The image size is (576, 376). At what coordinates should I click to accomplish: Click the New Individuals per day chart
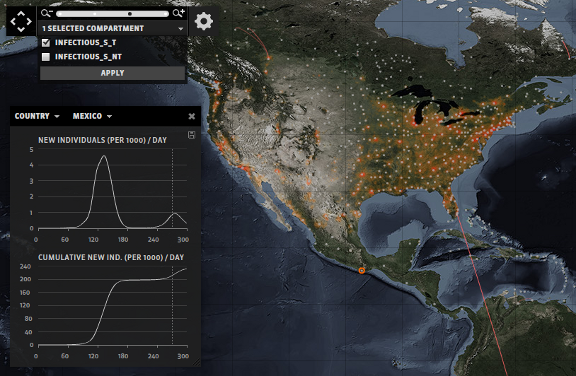pos(112,189)
